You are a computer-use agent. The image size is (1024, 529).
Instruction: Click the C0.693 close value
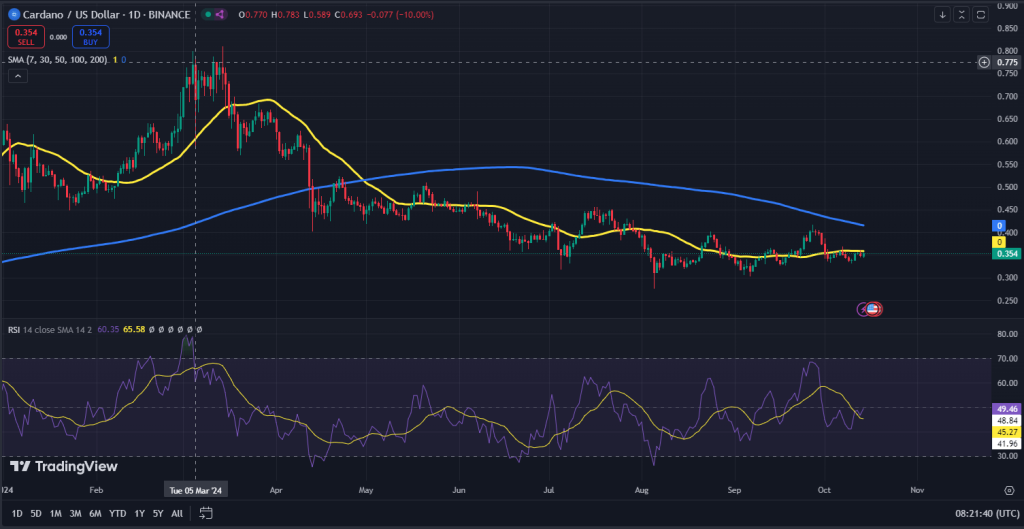click(x=348, y=14)
